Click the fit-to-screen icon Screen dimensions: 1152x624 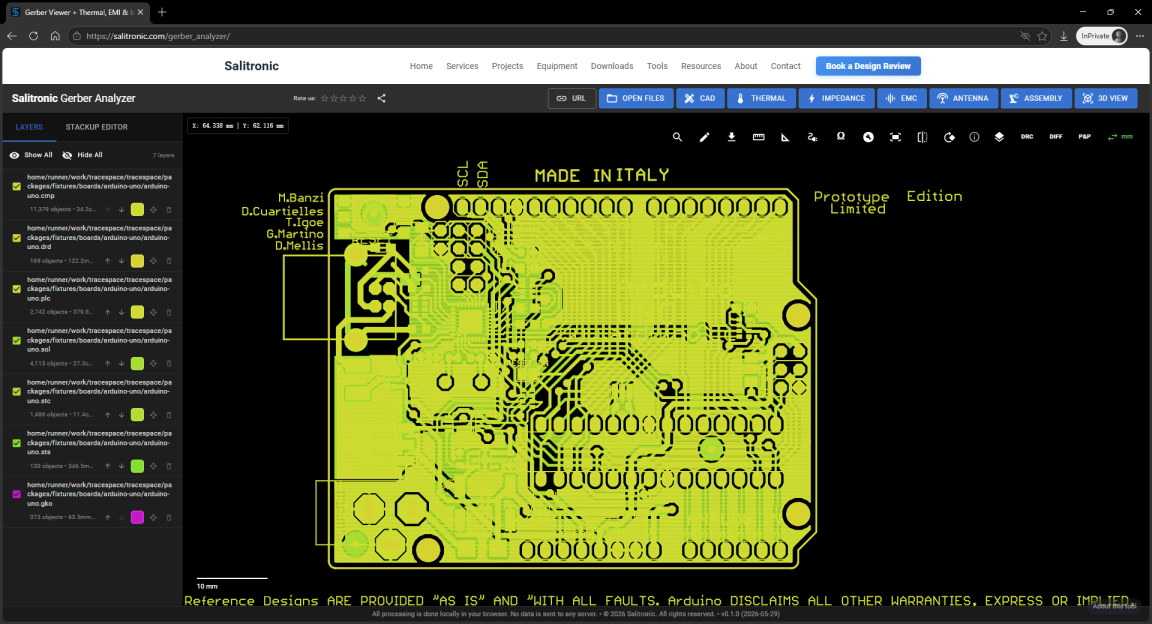pos(896,137)
